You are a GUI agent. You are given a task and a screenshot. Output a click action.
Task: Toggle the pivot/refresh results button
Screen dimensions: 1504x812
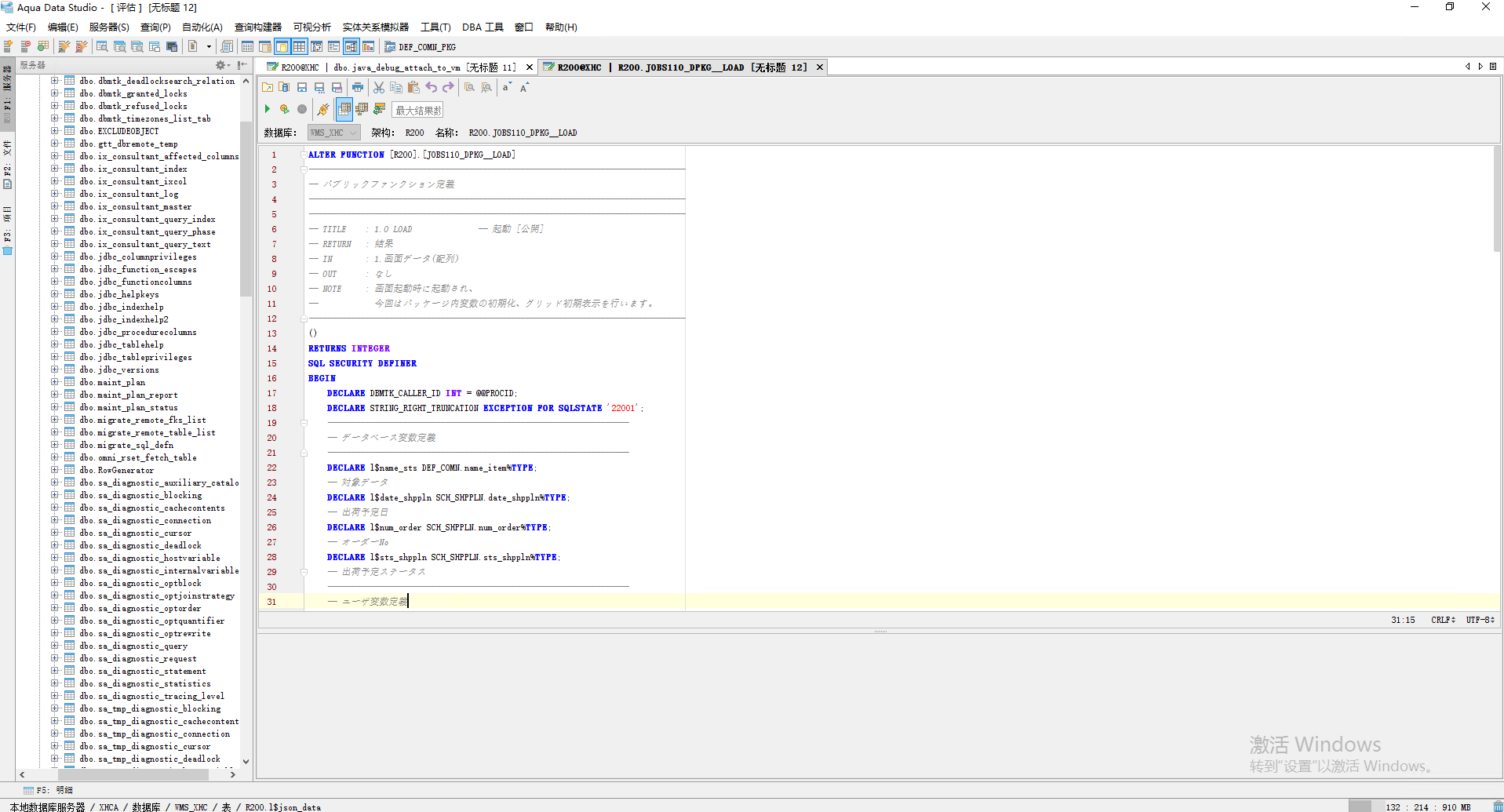[379, 109]
